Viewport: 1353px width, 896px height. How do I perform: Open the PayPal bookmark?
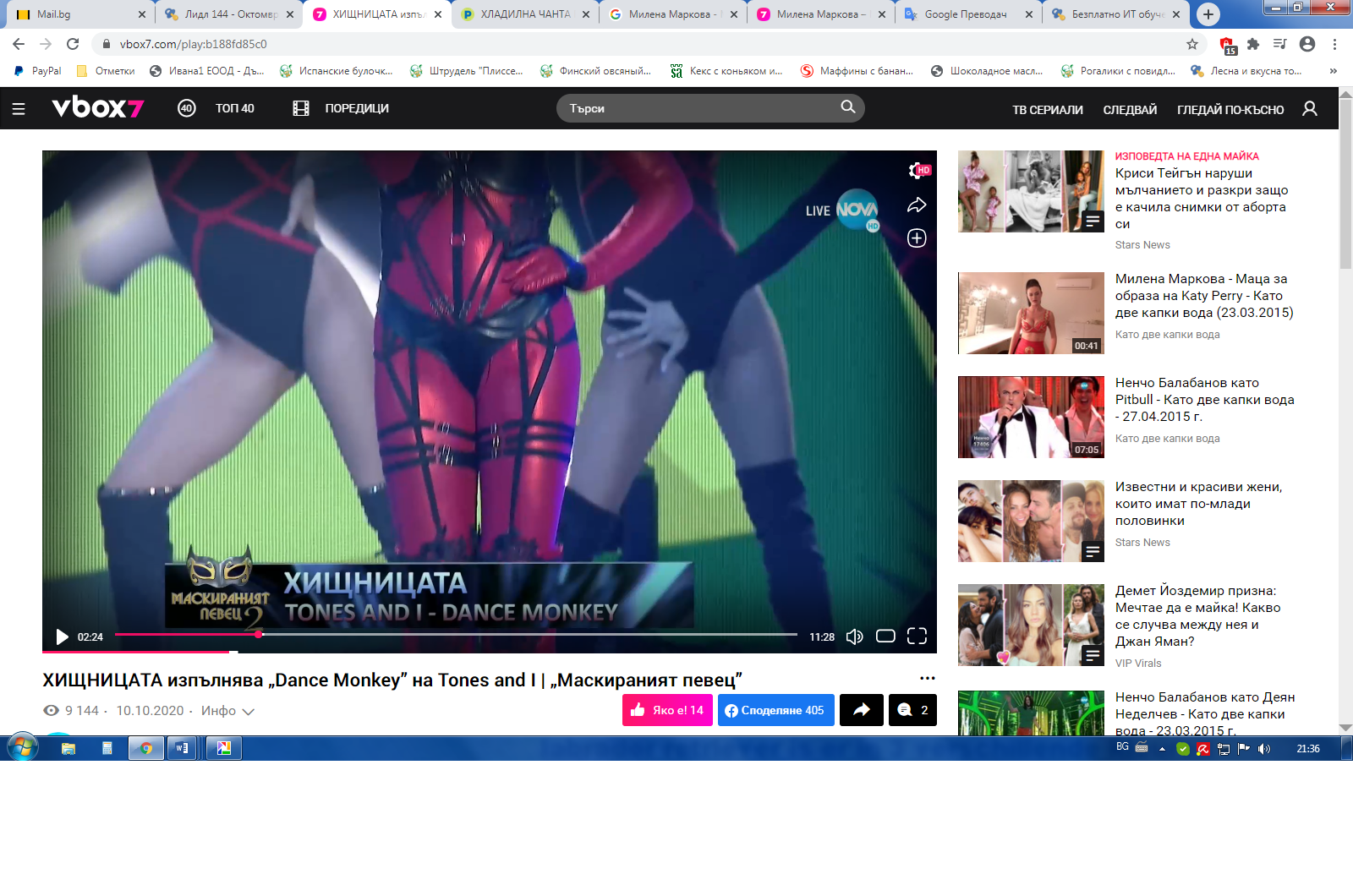pos(38,71)
